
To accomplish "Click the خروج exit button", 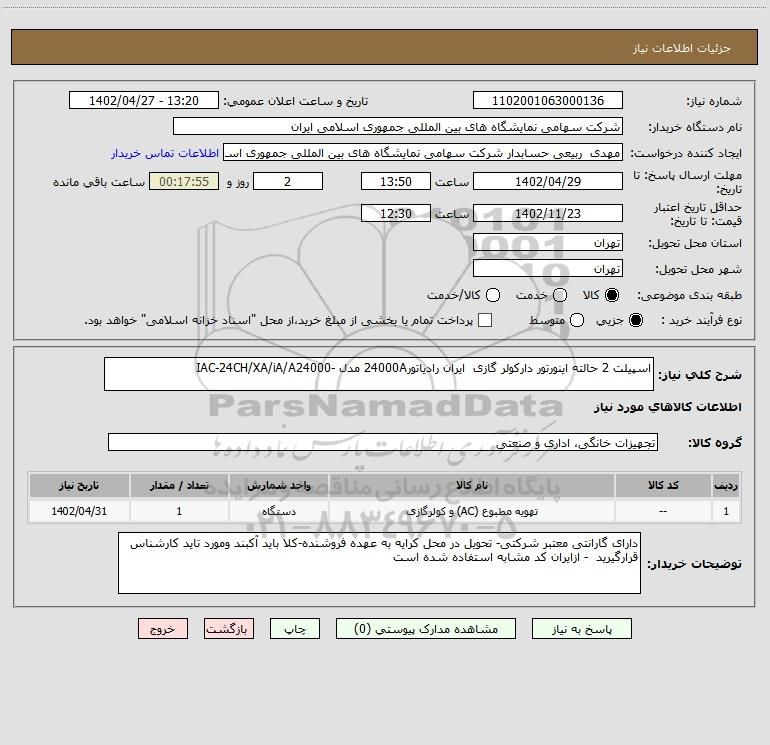I will click(163, 629).
